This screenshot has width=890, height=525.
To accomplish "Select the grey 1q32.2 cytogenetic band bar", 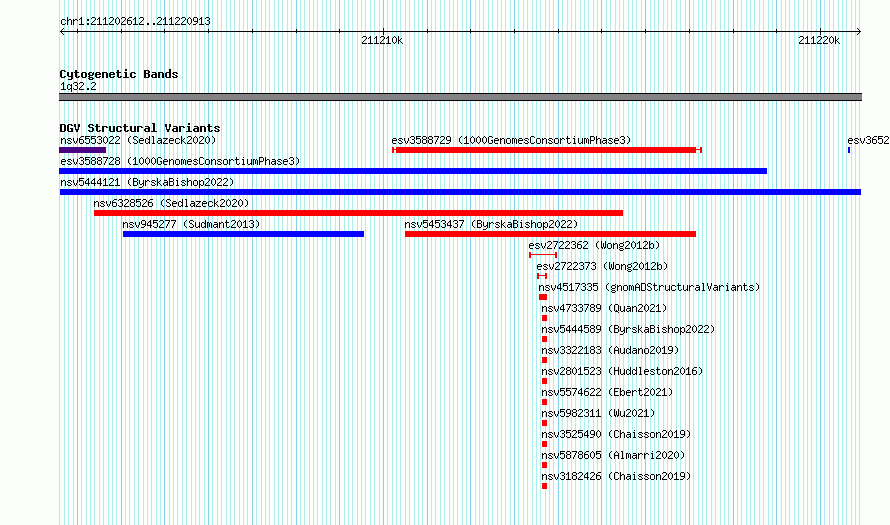I will tap(460, 97).
